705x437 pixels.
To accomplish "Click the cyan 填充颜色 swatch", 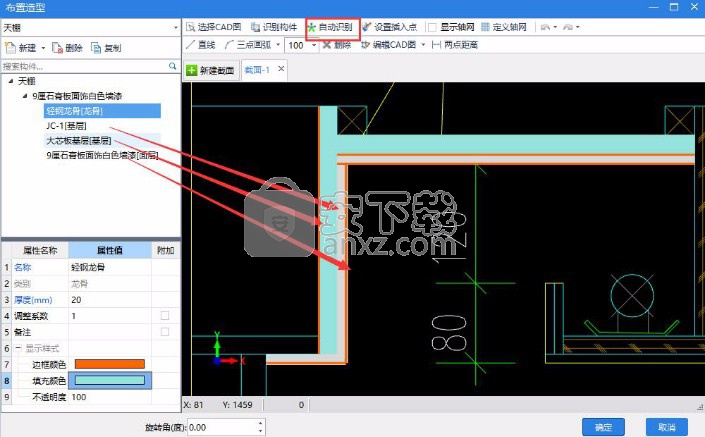I will [110, 380].
